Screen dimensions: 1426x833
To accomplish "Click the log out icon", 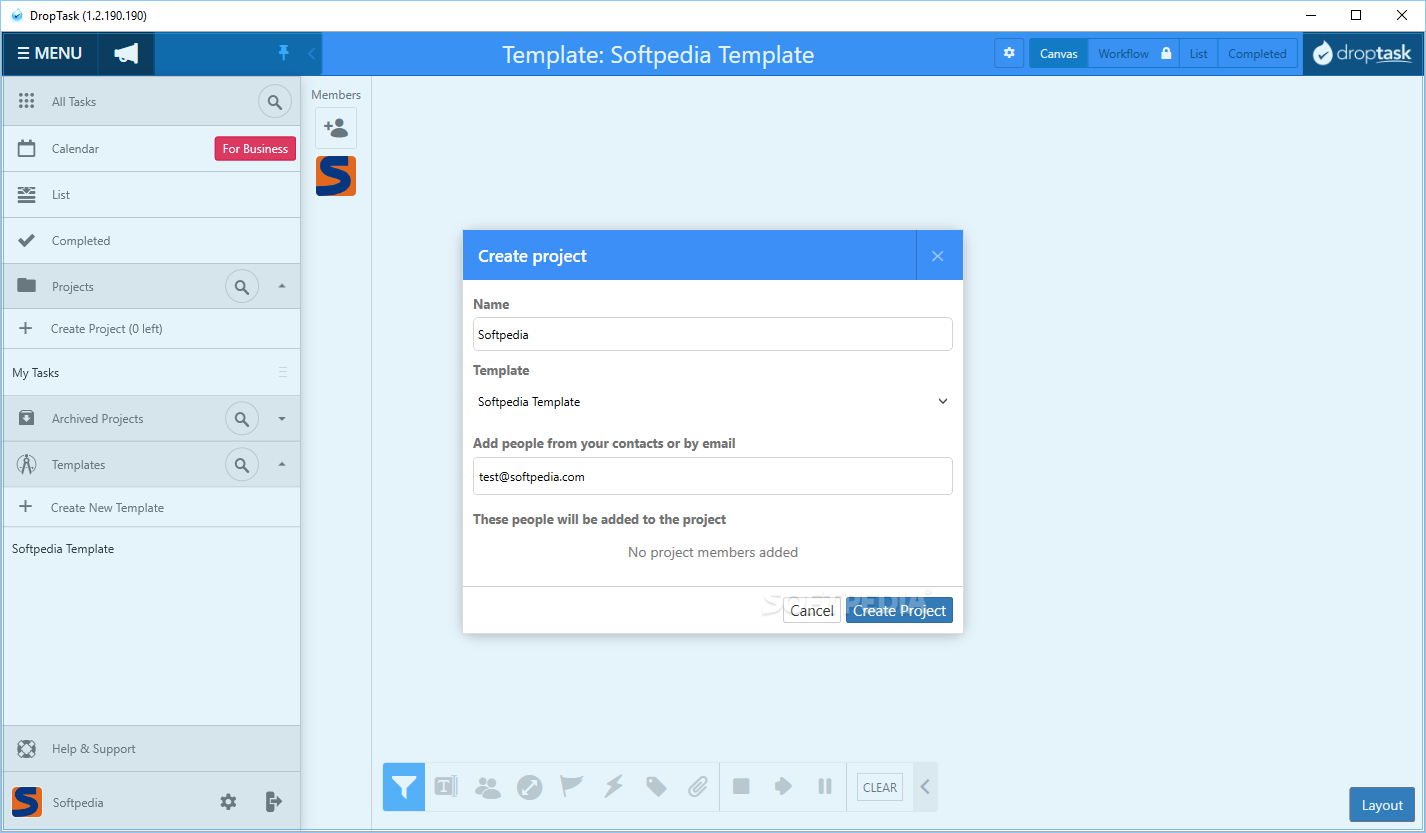I will [274, 802].
